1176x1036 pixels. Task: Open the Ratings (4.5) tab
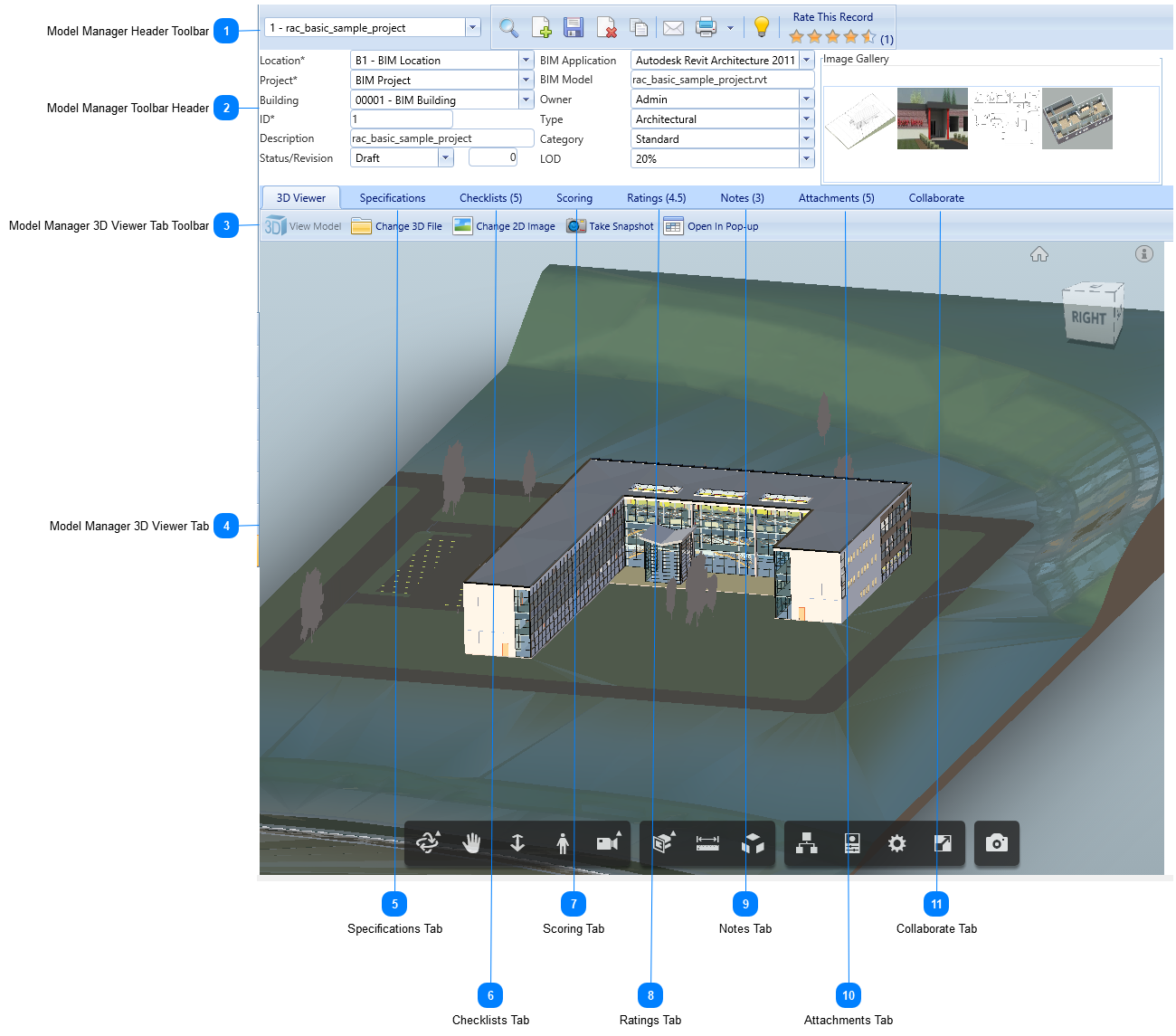[x=657, y=198]
